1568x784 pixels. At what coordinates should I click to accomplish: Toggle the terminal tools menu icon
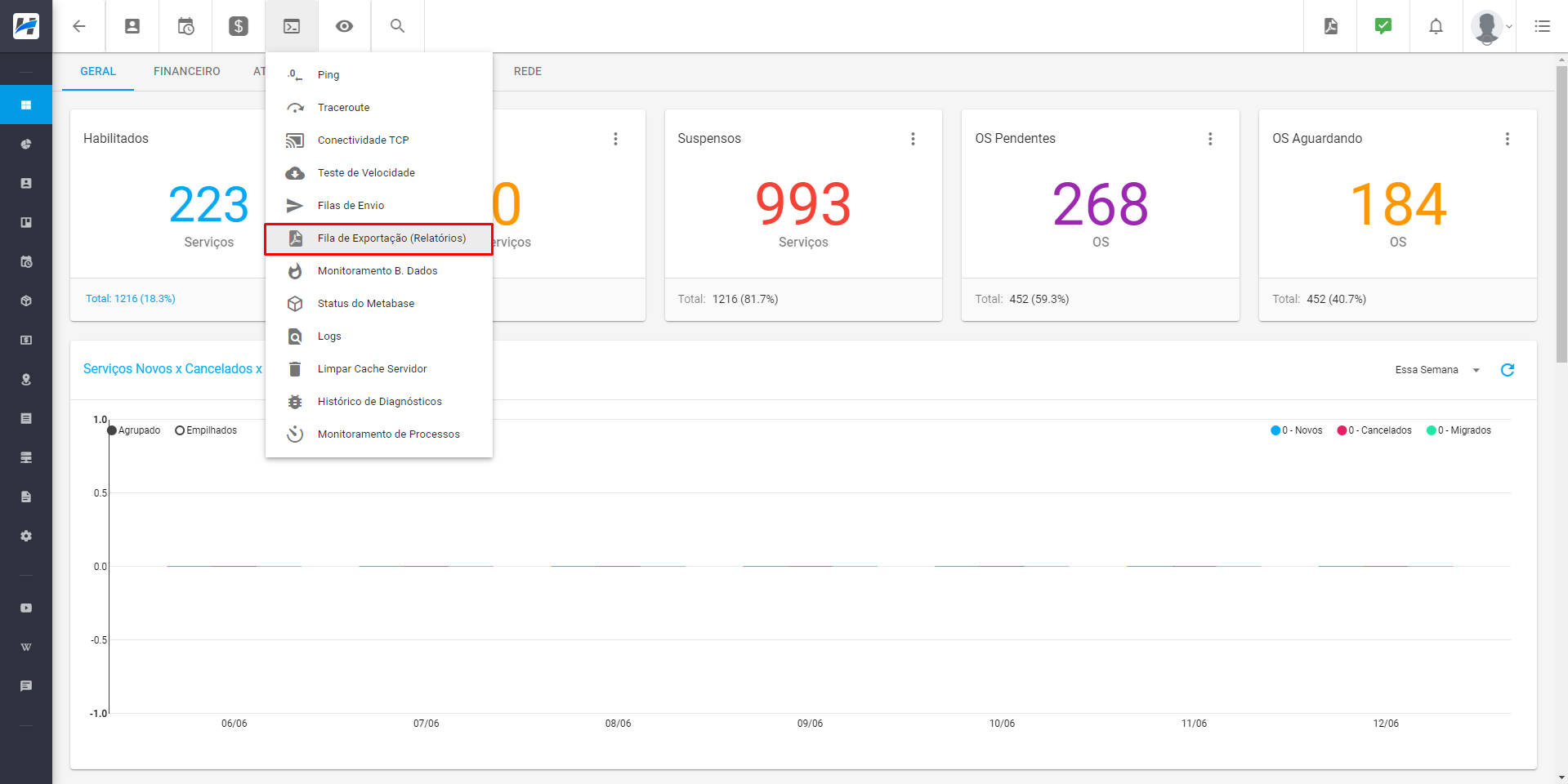[292, 26]
